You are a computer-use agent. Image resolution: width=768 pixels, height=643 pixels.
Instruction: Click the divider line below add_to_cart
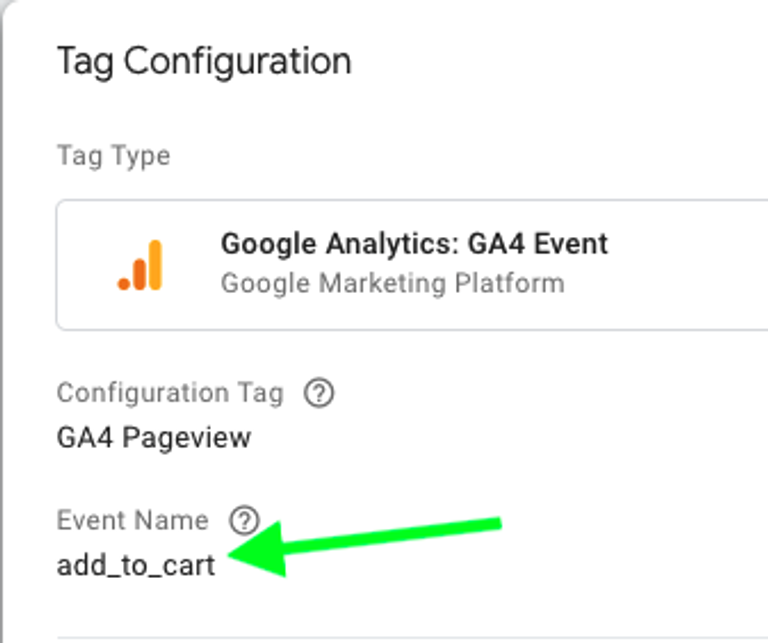(x=412, y=637)
